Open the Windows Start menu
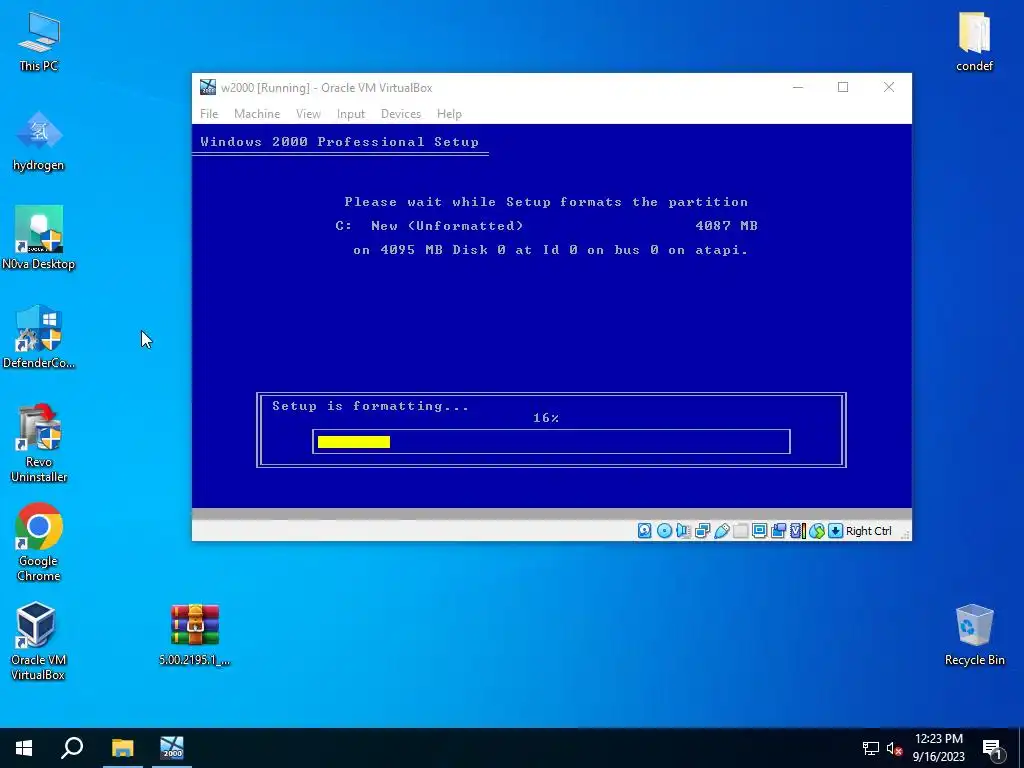The image size is (1024, 768). tap(24, 748)
